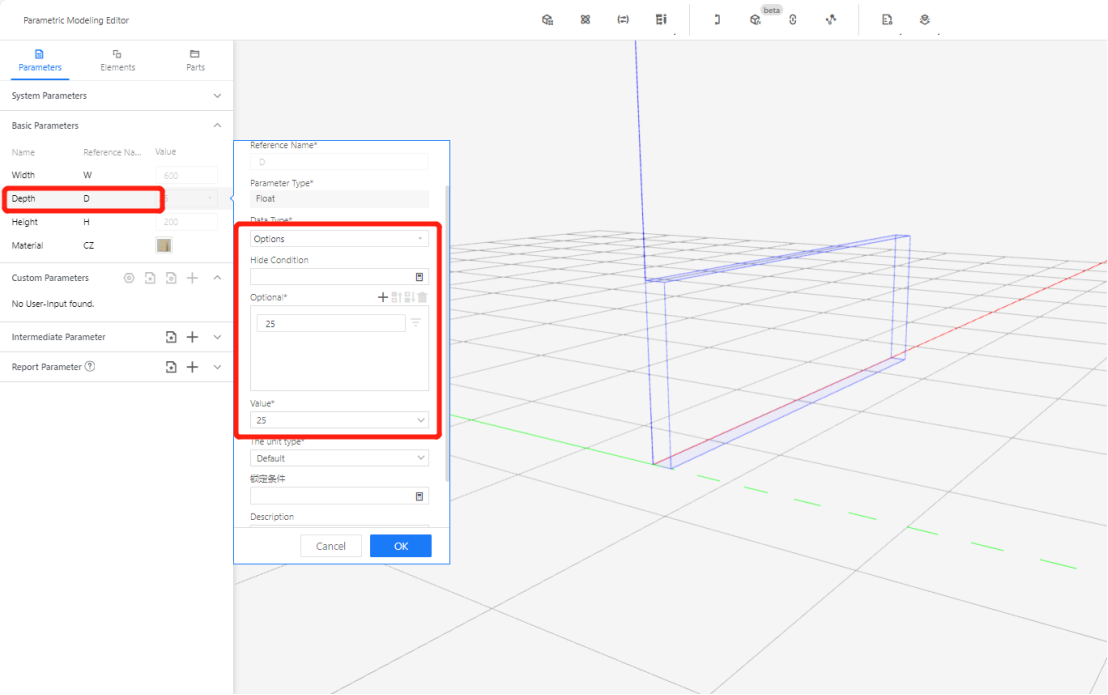Click the beta-labeled toolbar icon
The image size is (1108, 695).
click(x=755, y=20)
